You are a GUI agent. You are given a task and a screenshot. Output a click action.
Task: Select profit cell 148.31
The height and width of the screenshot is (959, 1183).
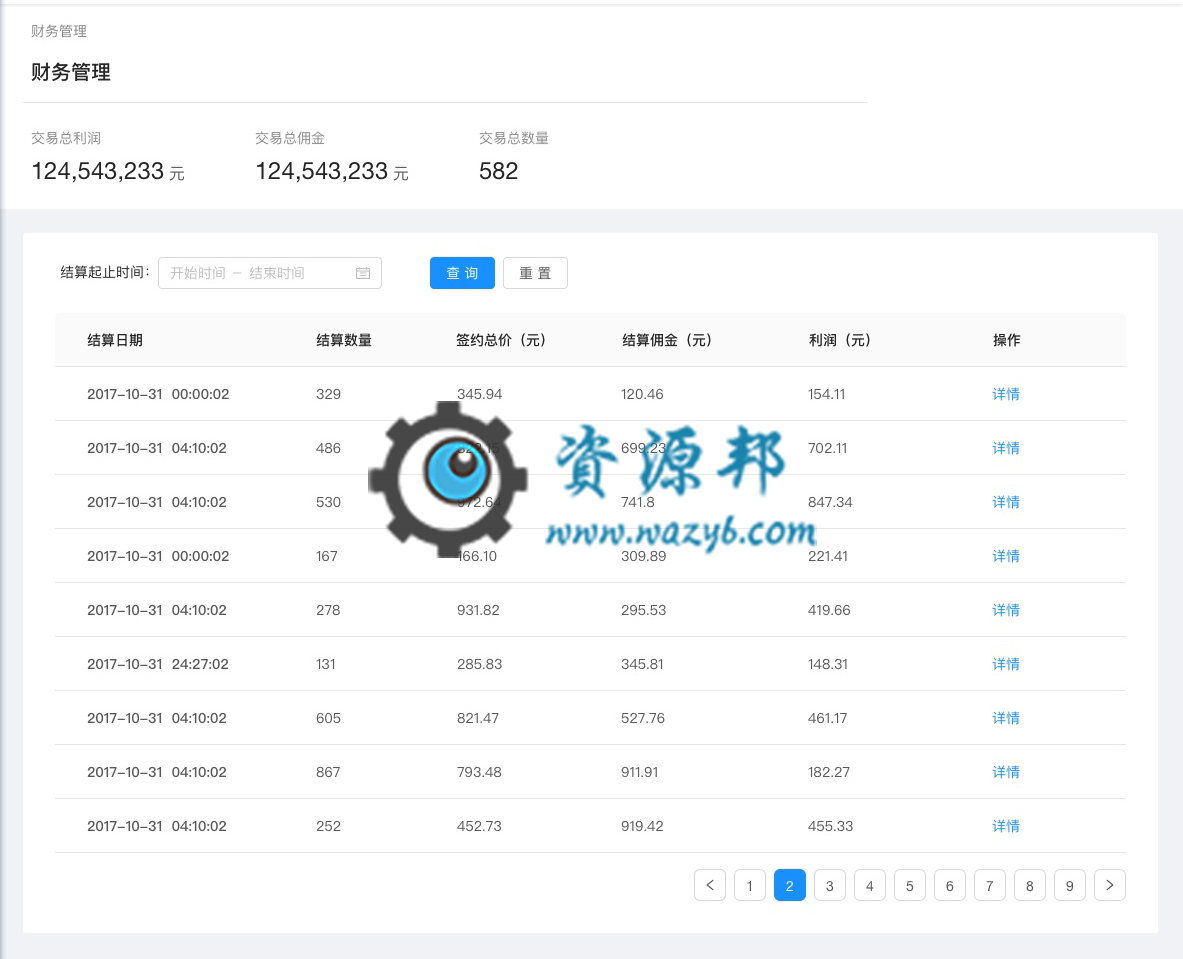coord(828,664)
